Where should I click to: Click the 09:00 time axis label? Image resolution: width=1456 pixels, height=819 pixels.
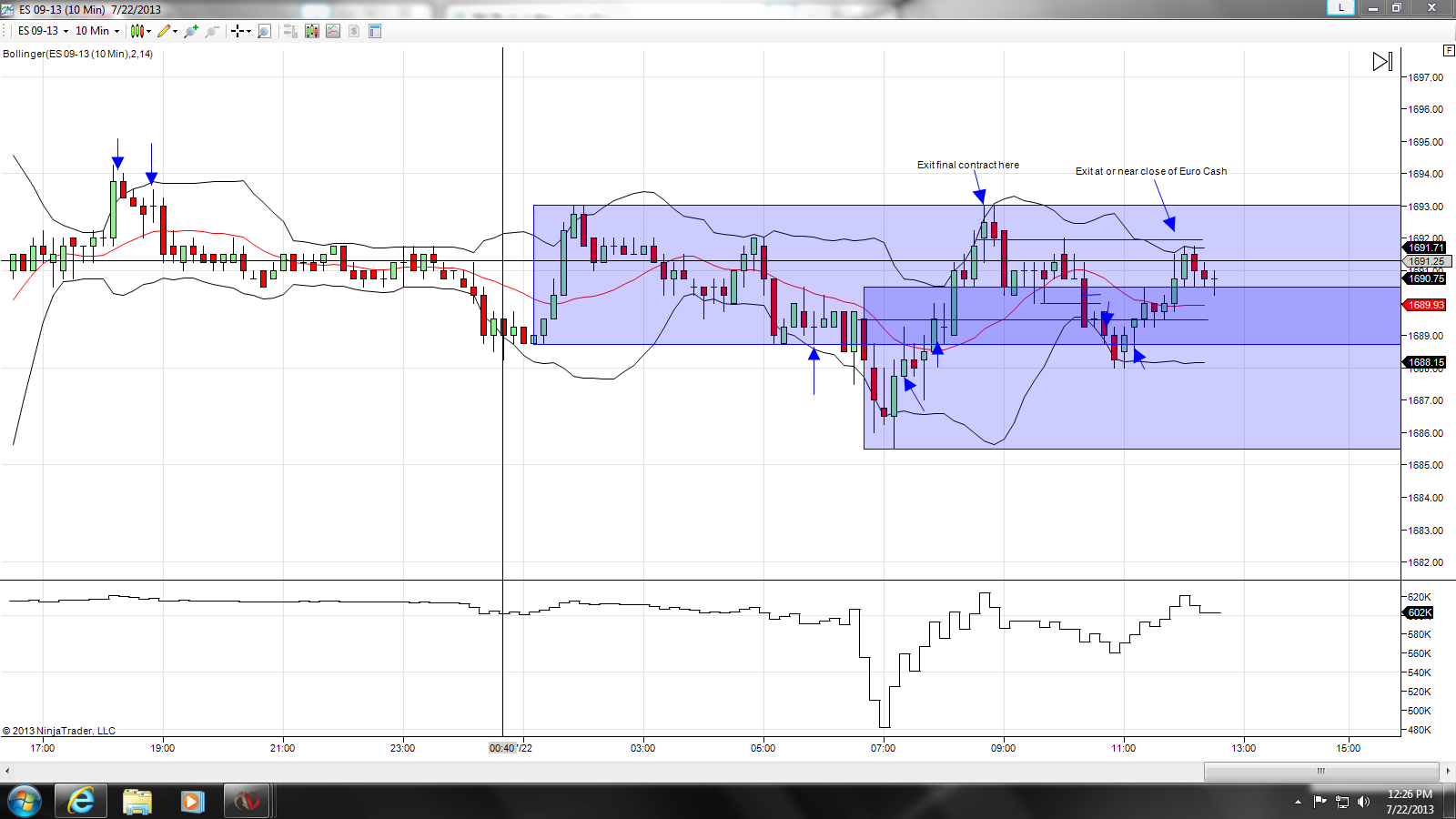tap(1003, 748)
